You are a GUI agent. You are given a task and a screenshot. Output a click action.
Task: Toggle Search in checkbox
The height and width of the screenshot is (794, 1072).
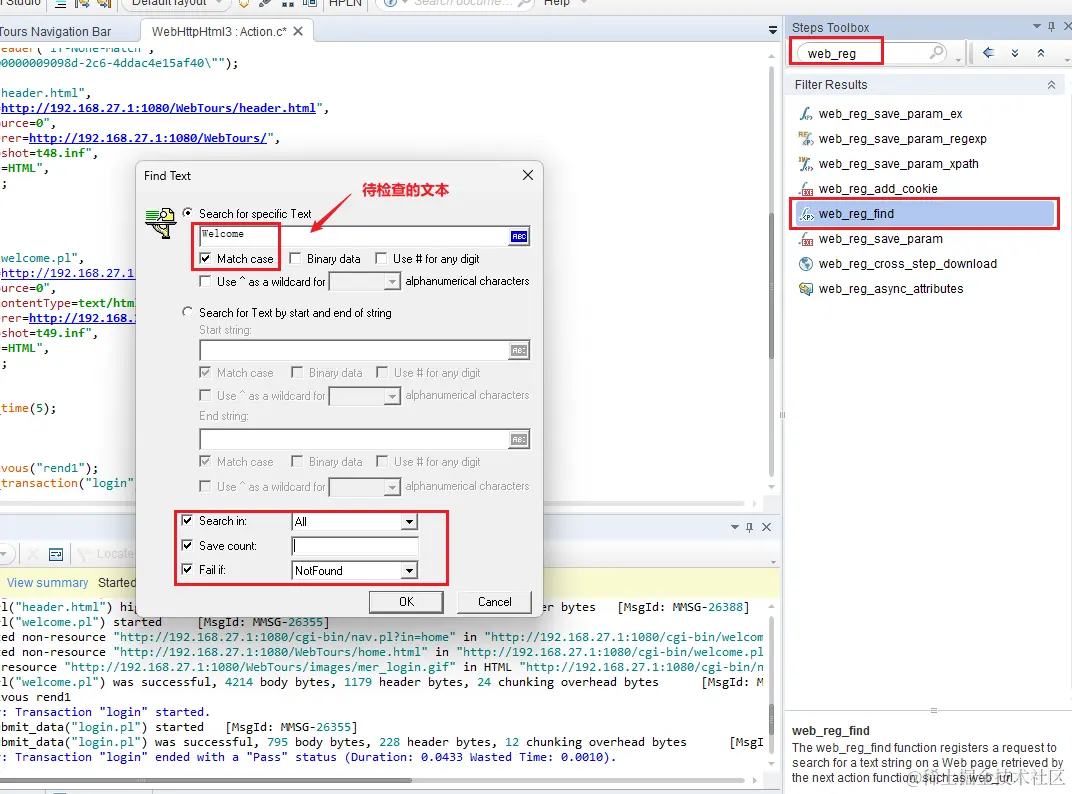pos(187,520)
